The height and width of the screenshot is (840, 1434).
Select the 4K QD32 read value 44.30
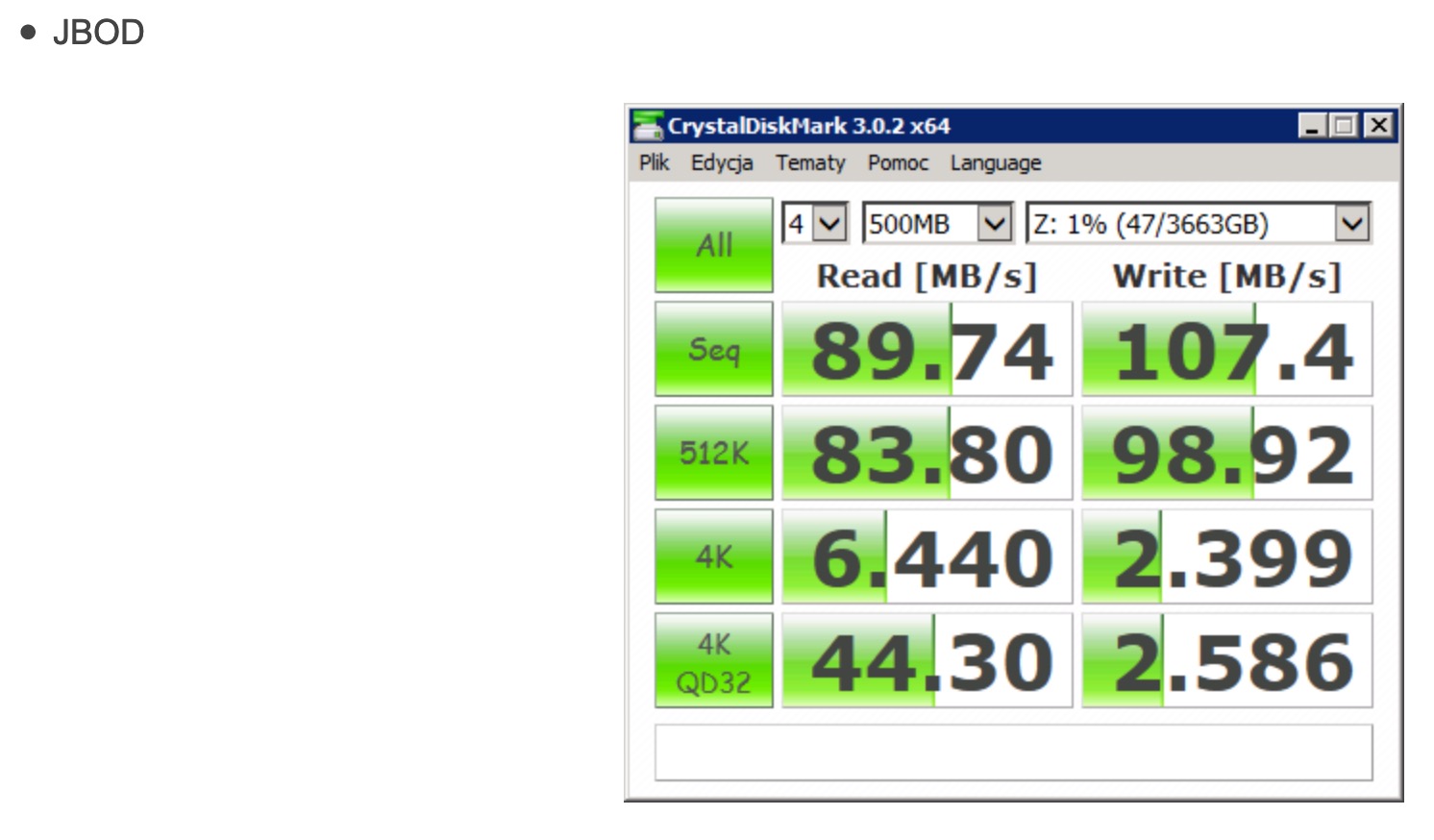click(x=927, y=660)
